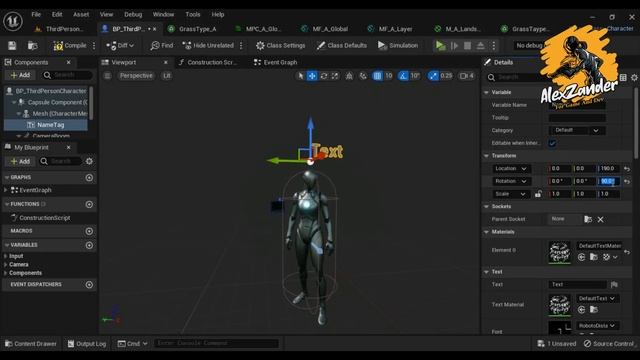Open Class Settings

click(x=280, y=45)
